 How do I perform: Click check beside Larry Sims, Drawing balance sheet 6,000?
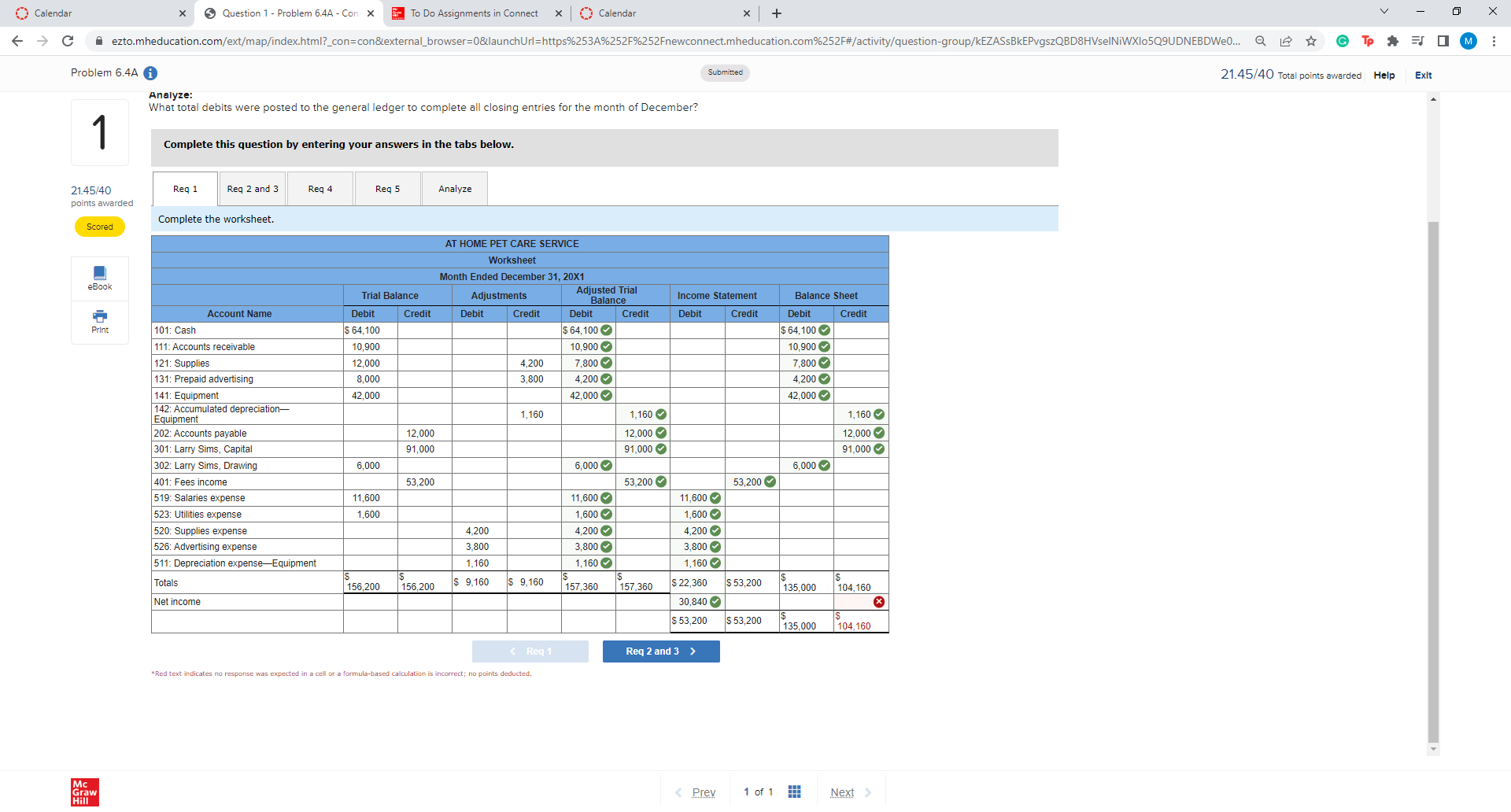point(824,466)
